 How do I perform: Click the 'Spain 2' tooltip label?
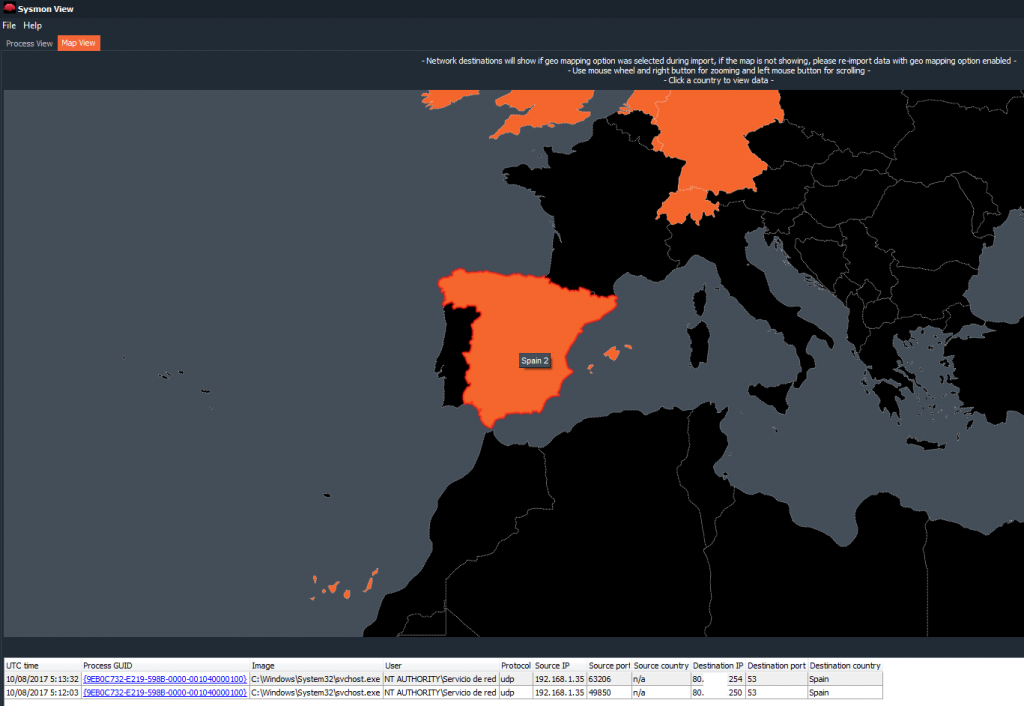pos(535,361)
